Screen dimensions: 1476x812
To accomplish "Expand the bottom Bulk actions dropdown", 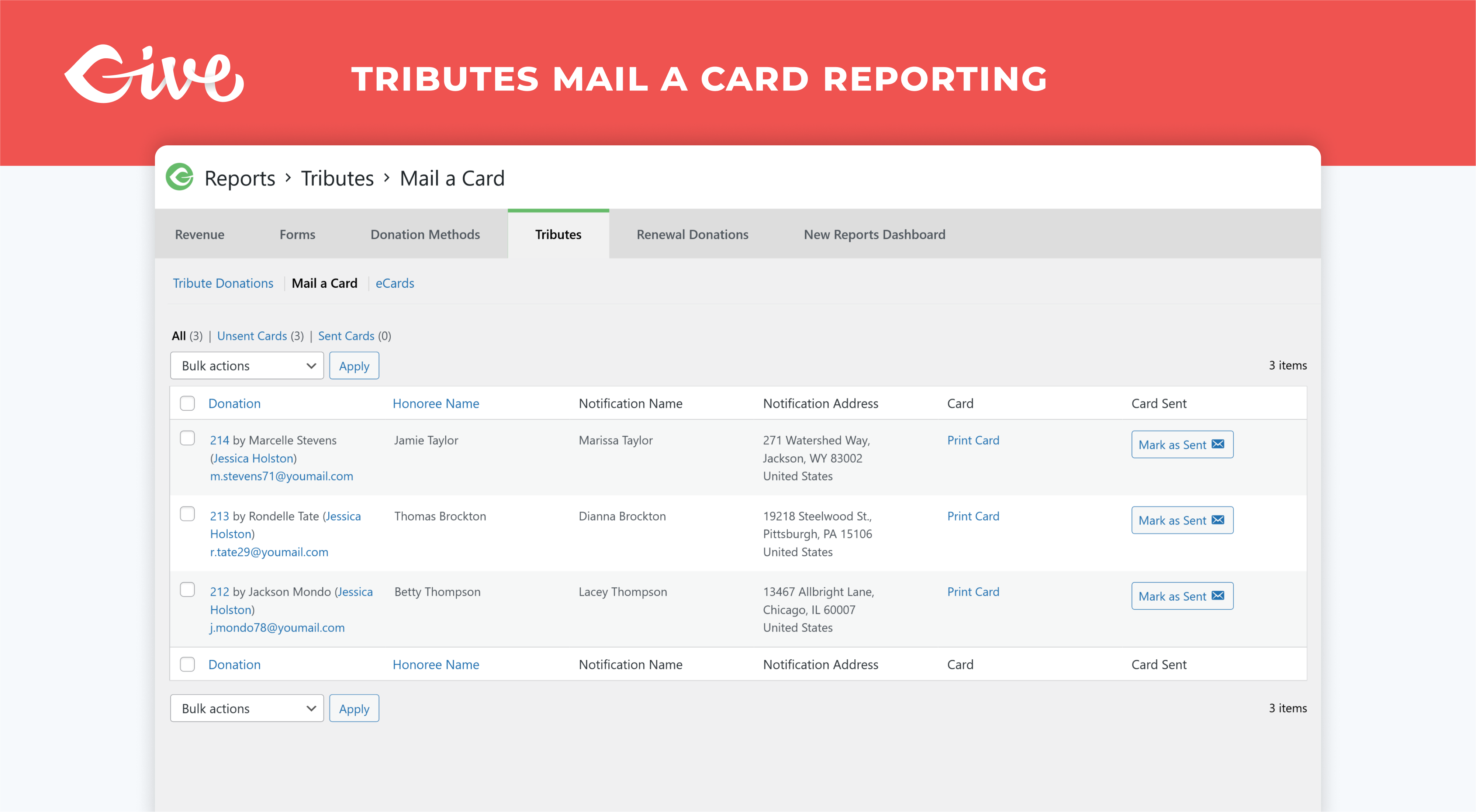I will 247,708.
